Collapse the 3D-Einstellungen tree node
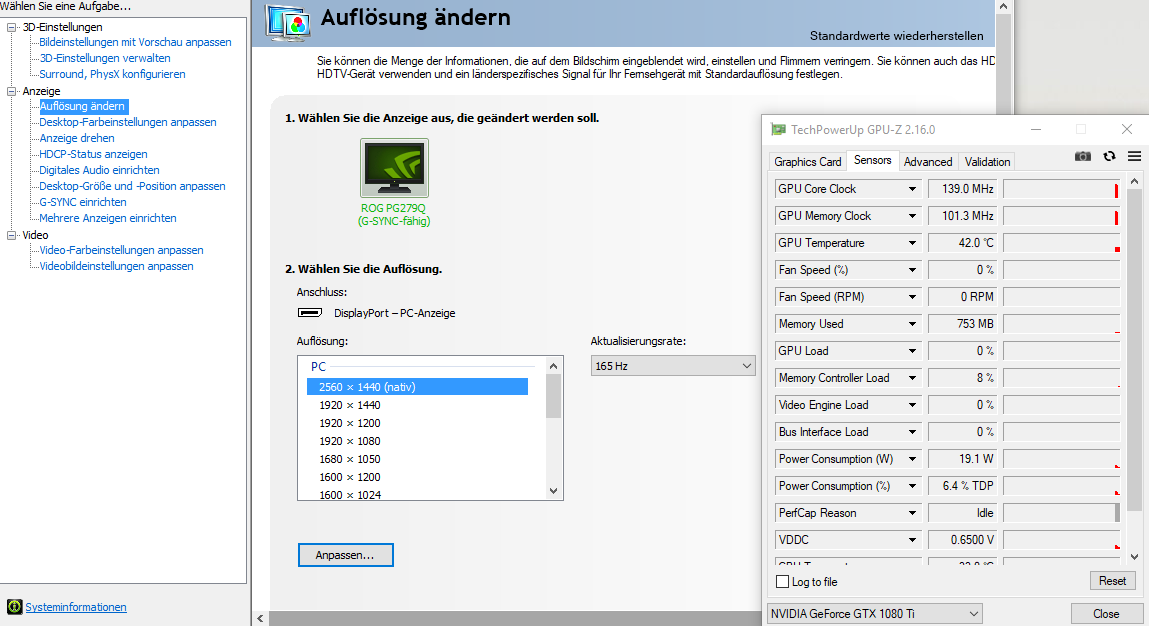The height and width of the screenshot is (626, 1149). click(11, 27)
